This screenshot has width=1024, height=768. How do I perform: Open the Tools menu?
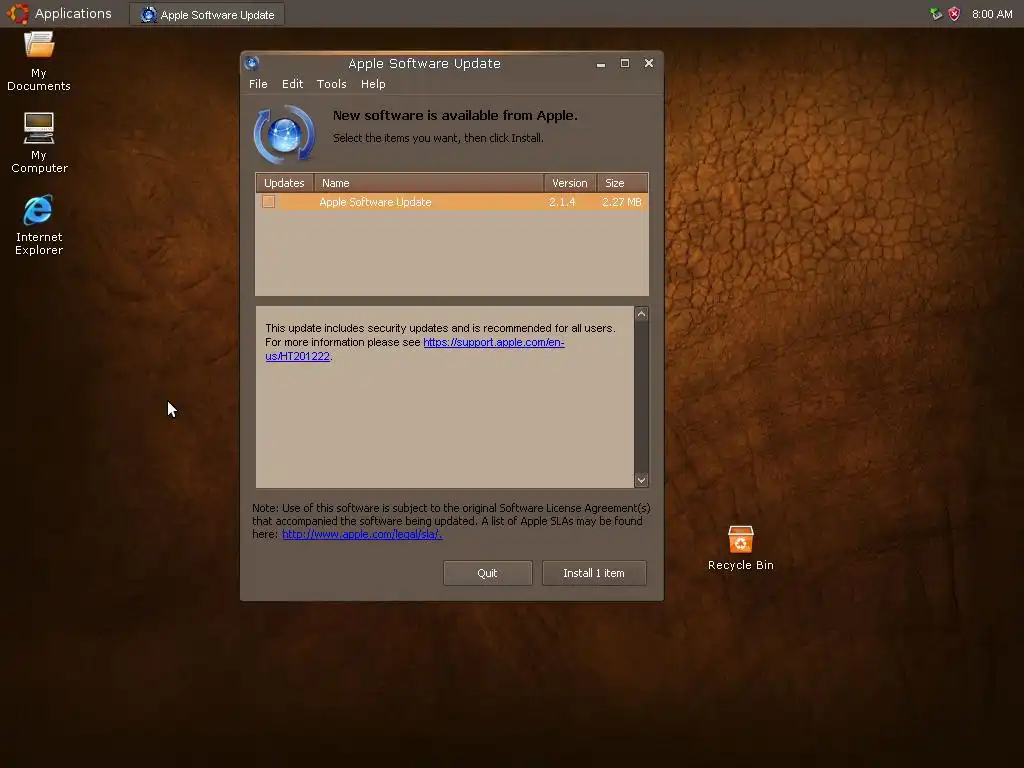click(x=331, y=84)
